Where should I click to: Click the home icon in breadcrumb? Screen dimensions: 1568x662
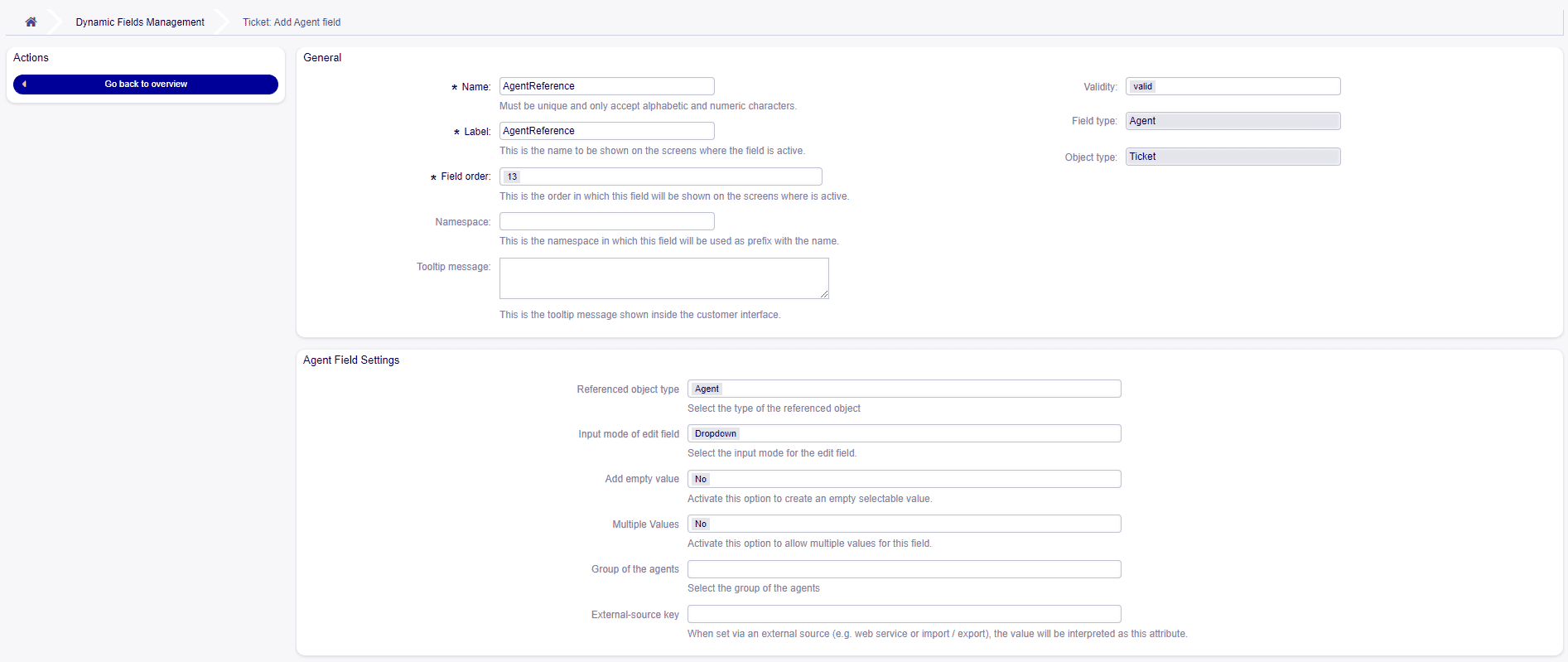[31, 22]
